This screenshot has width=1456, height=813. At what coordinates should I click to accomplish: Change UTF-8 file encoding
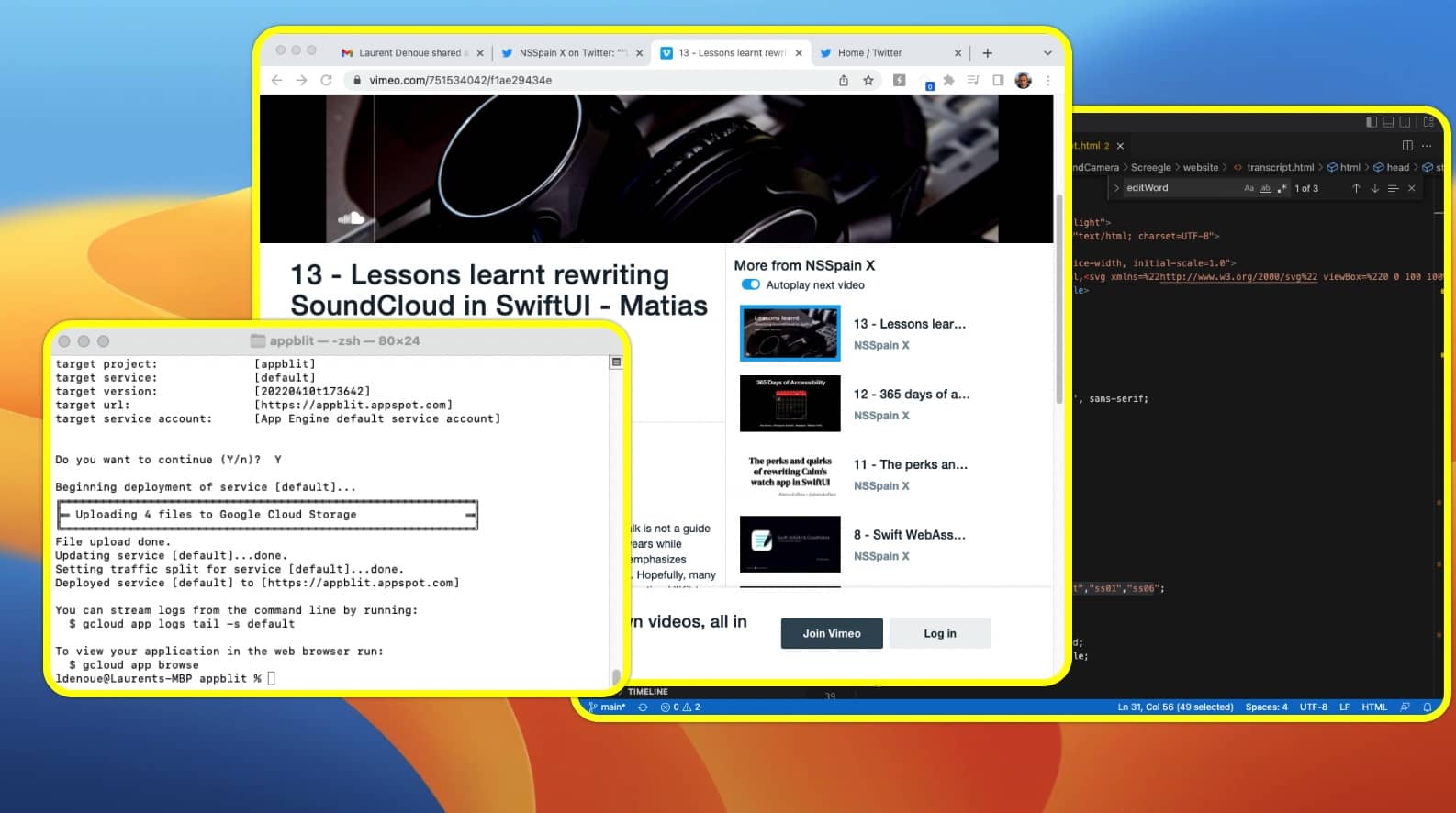[1313, 707]
